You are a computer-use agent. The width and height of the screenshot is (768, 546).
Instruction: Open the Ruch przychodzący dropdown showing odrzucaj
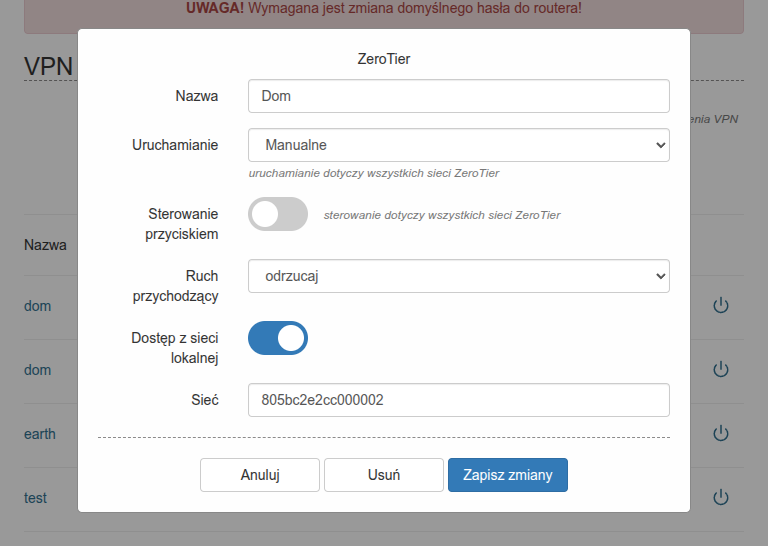click(x=458, y=276)
